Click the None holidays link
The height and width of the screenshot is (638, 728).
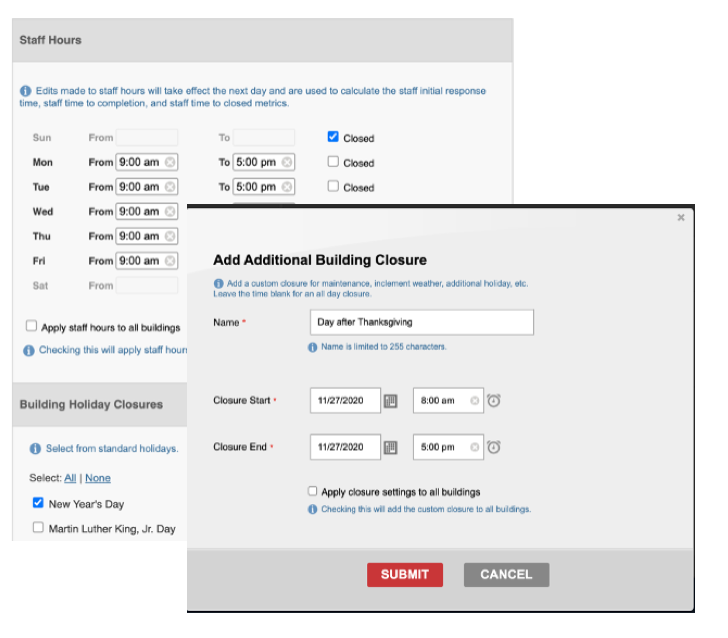[x=98, y=478]
